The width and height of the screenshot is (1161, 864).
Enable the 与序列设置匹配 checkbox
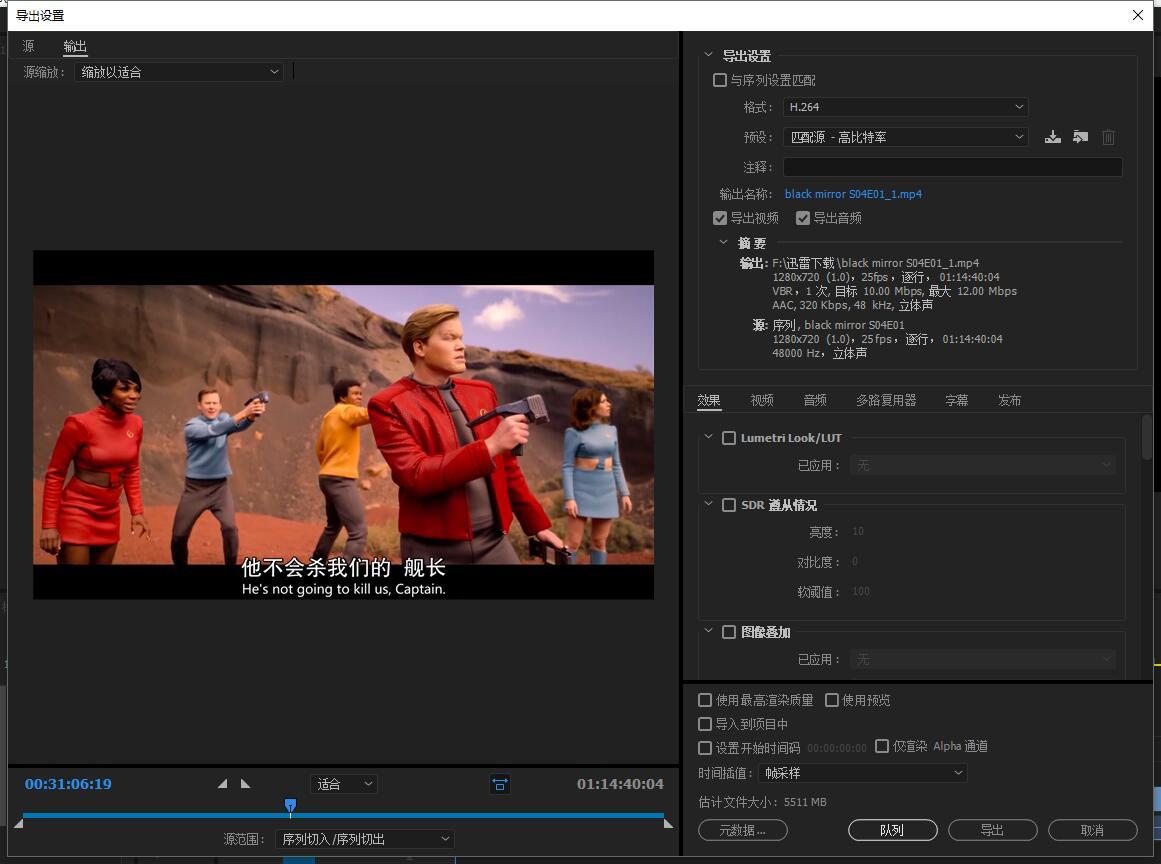click(x=720, y=80)
